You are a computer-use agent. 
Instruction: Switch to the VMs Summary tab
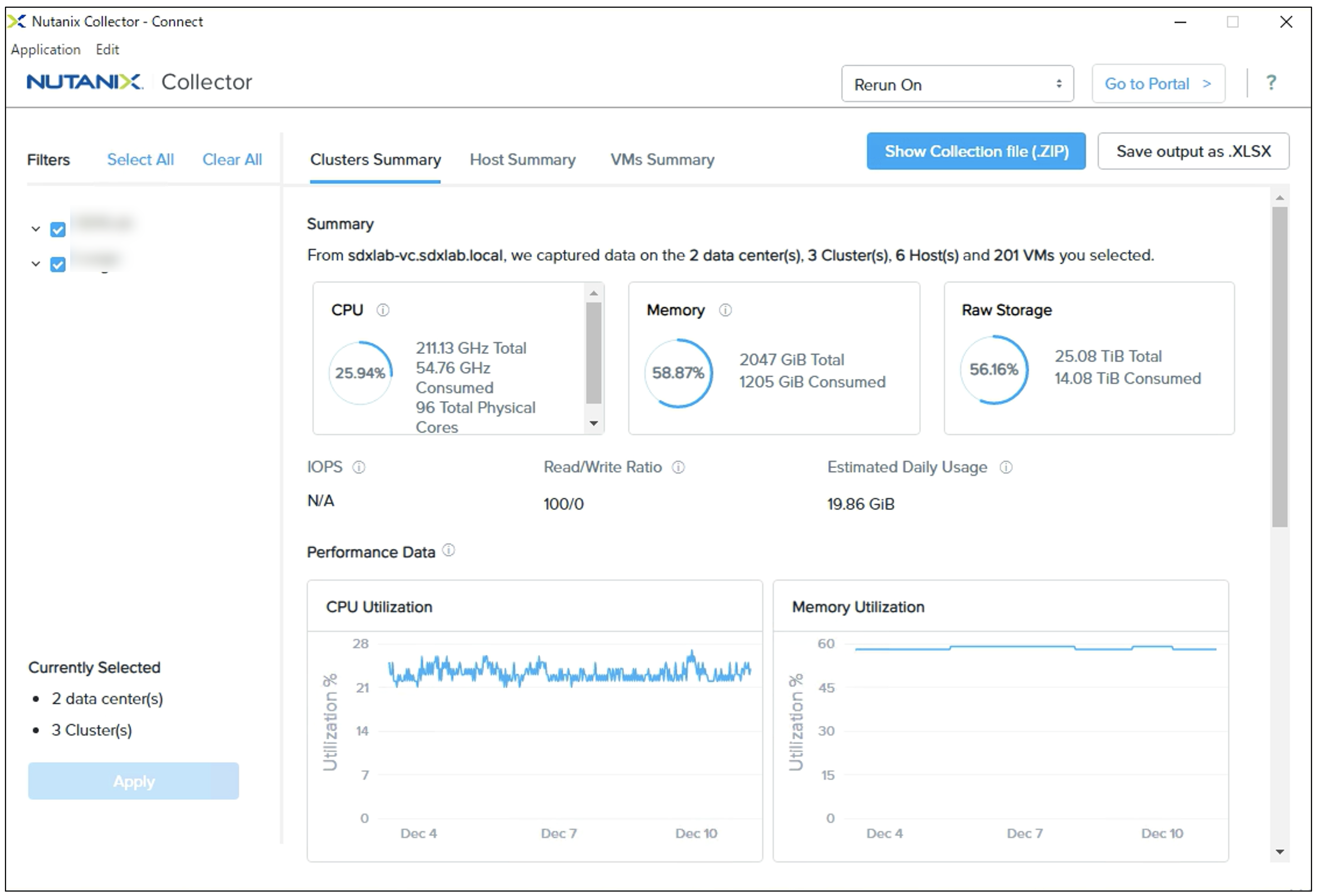coord(662,160)
